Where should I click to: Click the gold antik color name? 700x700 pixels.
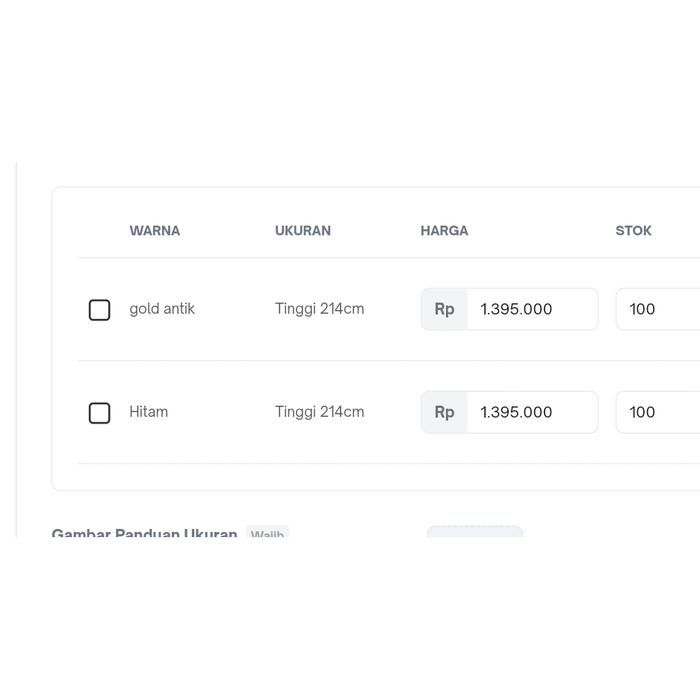pos(162,309)
